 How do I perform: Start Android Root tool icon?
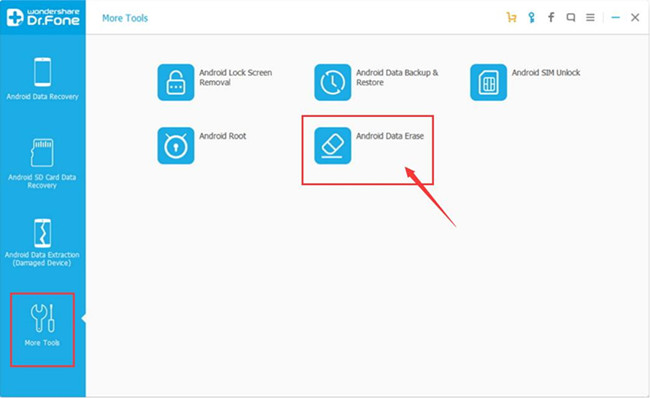(176, 146)
